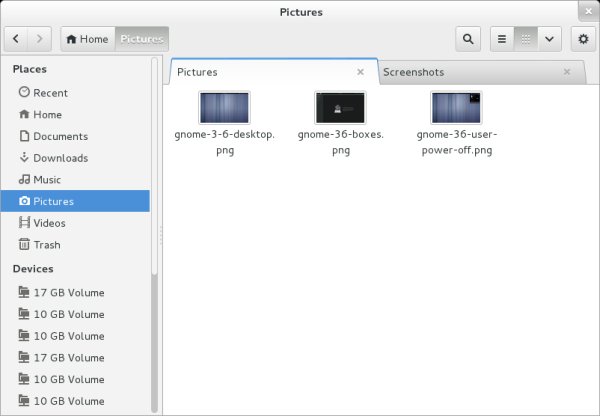Open Trash from the sidebar
Image resolution: width=600 pixels, height=416 pixels.
pos(46,245)
